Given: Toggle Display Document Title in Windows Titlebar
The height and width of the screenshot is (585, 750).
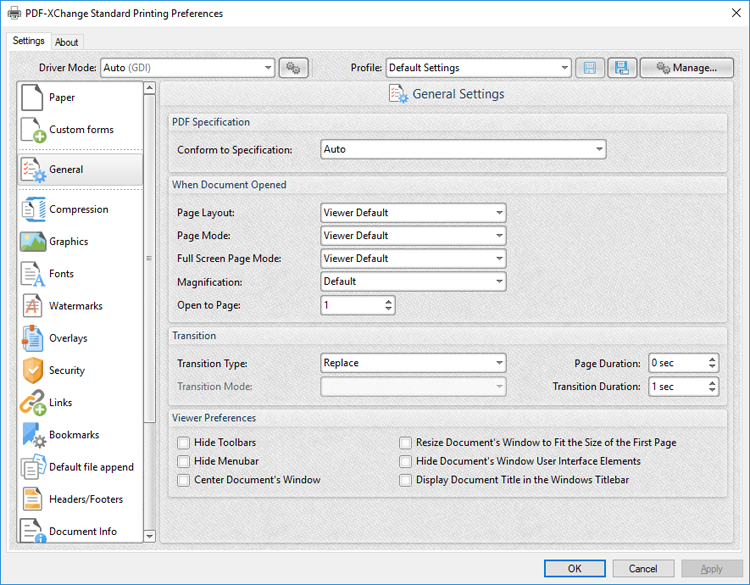Looking at the screenshot, I should (405, 480).
